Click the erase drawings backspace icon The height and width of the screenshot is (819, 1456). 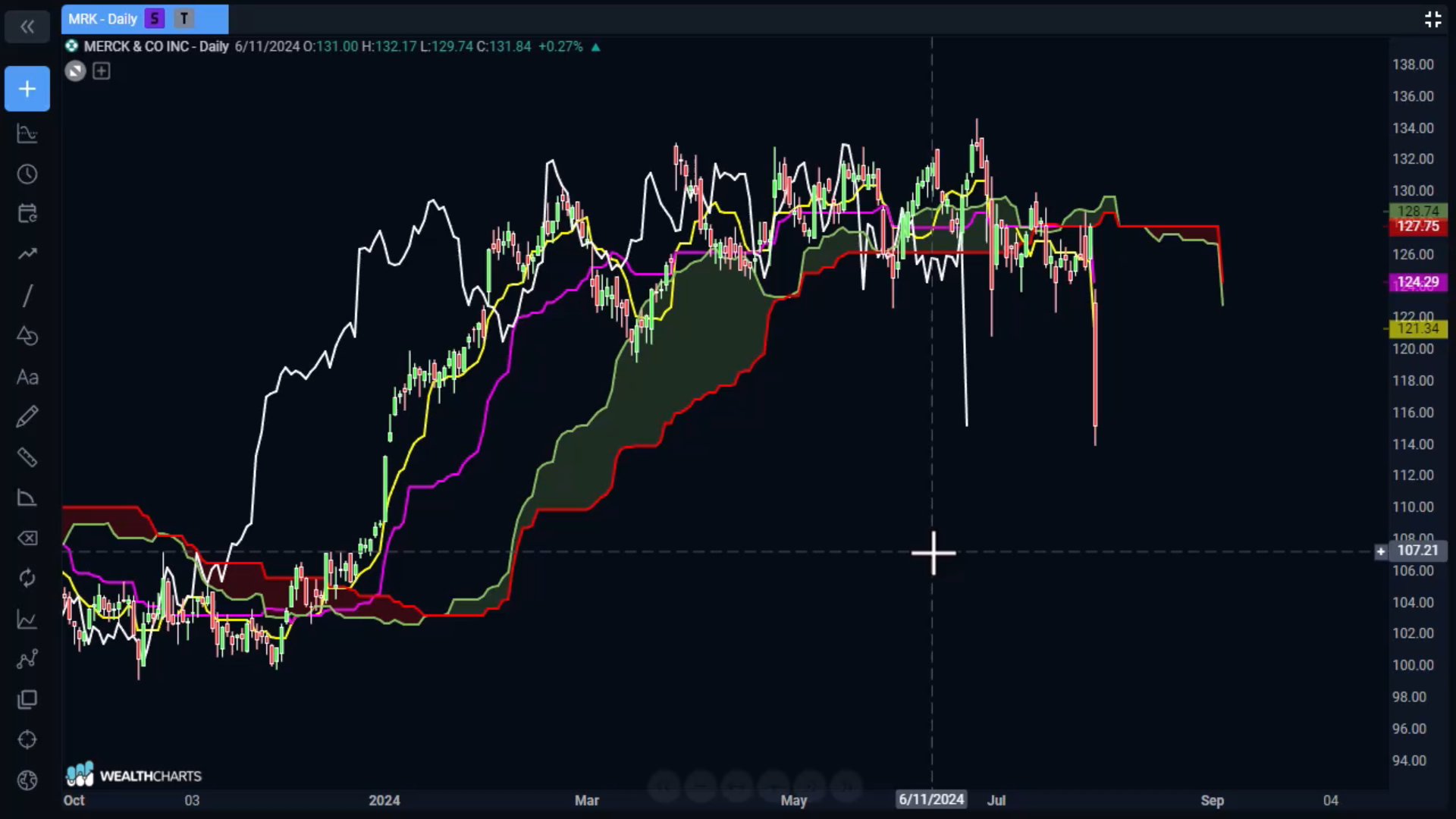click(27, 538)
